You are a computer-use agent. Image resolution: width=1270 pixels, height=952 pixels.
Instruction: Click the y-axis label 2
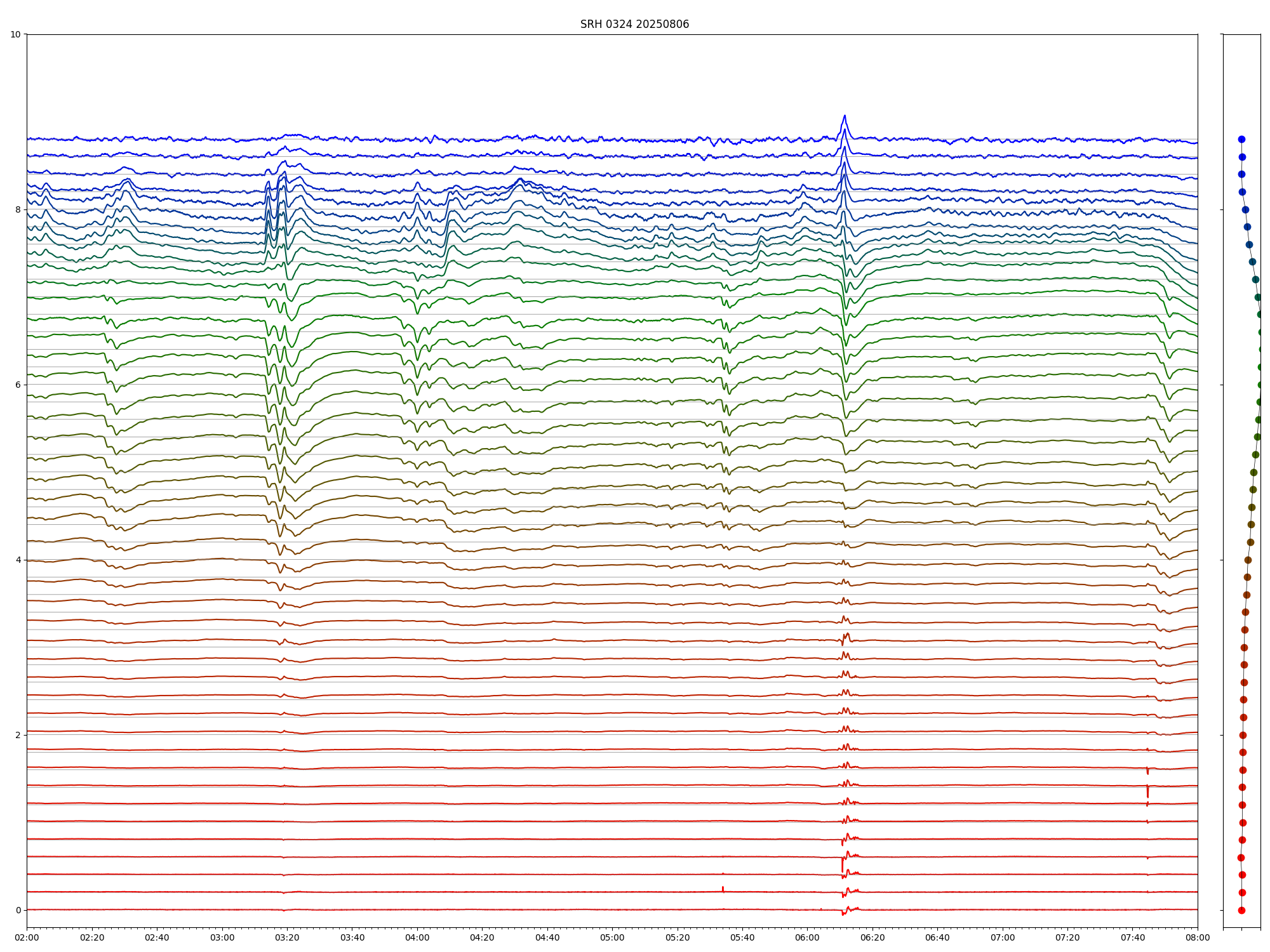click(18, 735)
